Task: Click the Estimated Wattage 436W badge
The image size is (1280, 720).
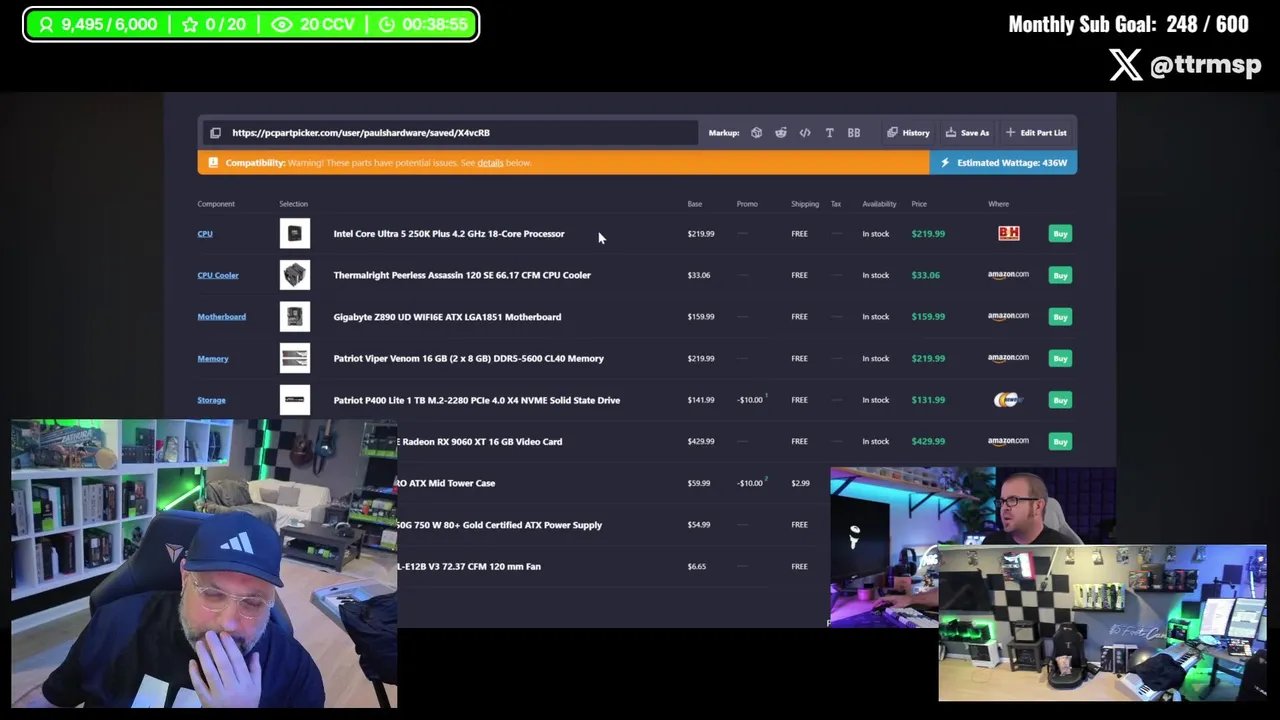Action: (1003, 163)
